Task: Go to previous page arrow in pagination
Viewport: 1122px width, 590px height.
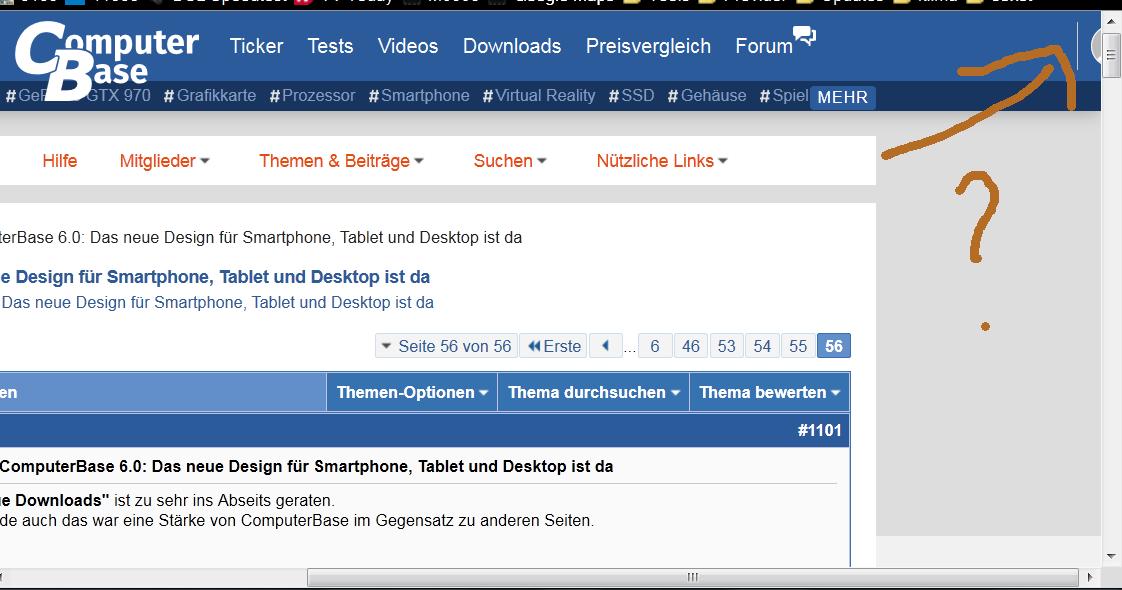Action: (605, 346)
